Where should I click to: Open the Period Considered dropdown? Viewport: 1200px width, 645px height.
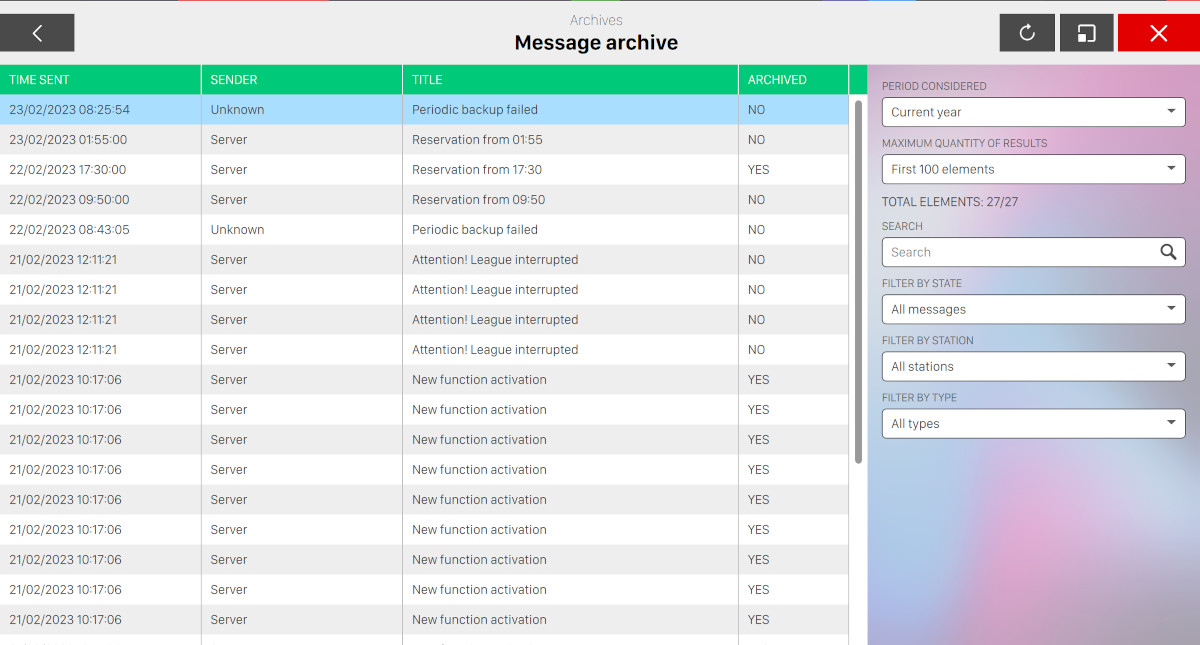click(1033, 112)
